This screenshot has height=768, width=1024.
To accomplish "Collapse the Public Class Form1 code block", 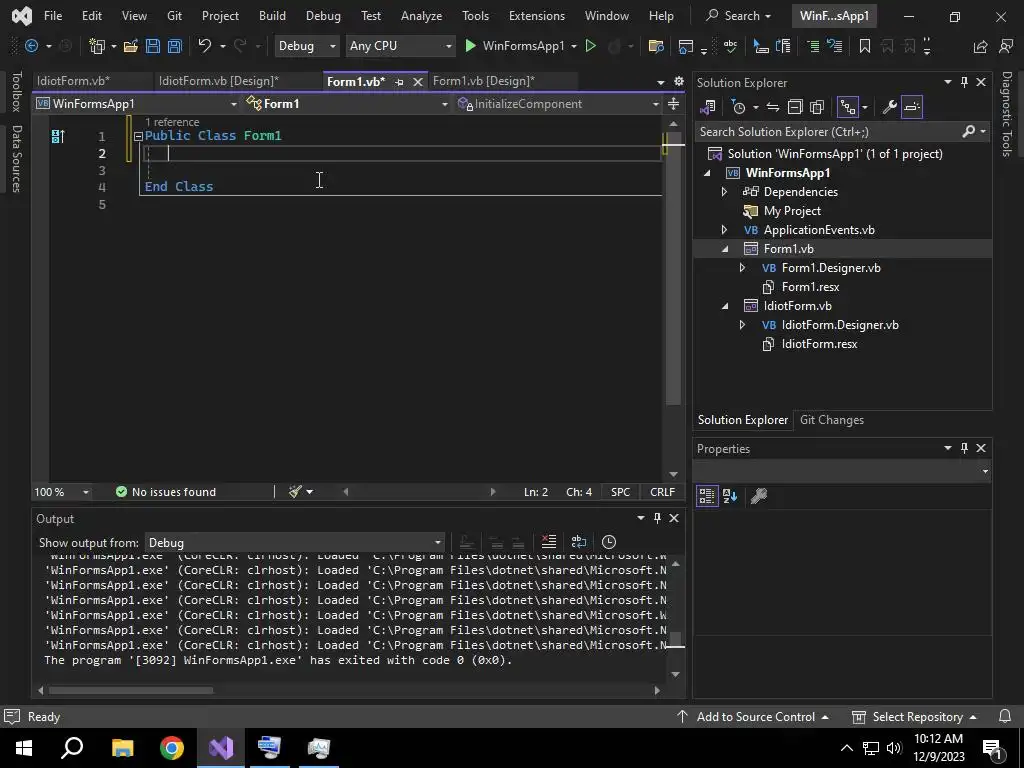I will pyautogui.click(x=138, y=136).
